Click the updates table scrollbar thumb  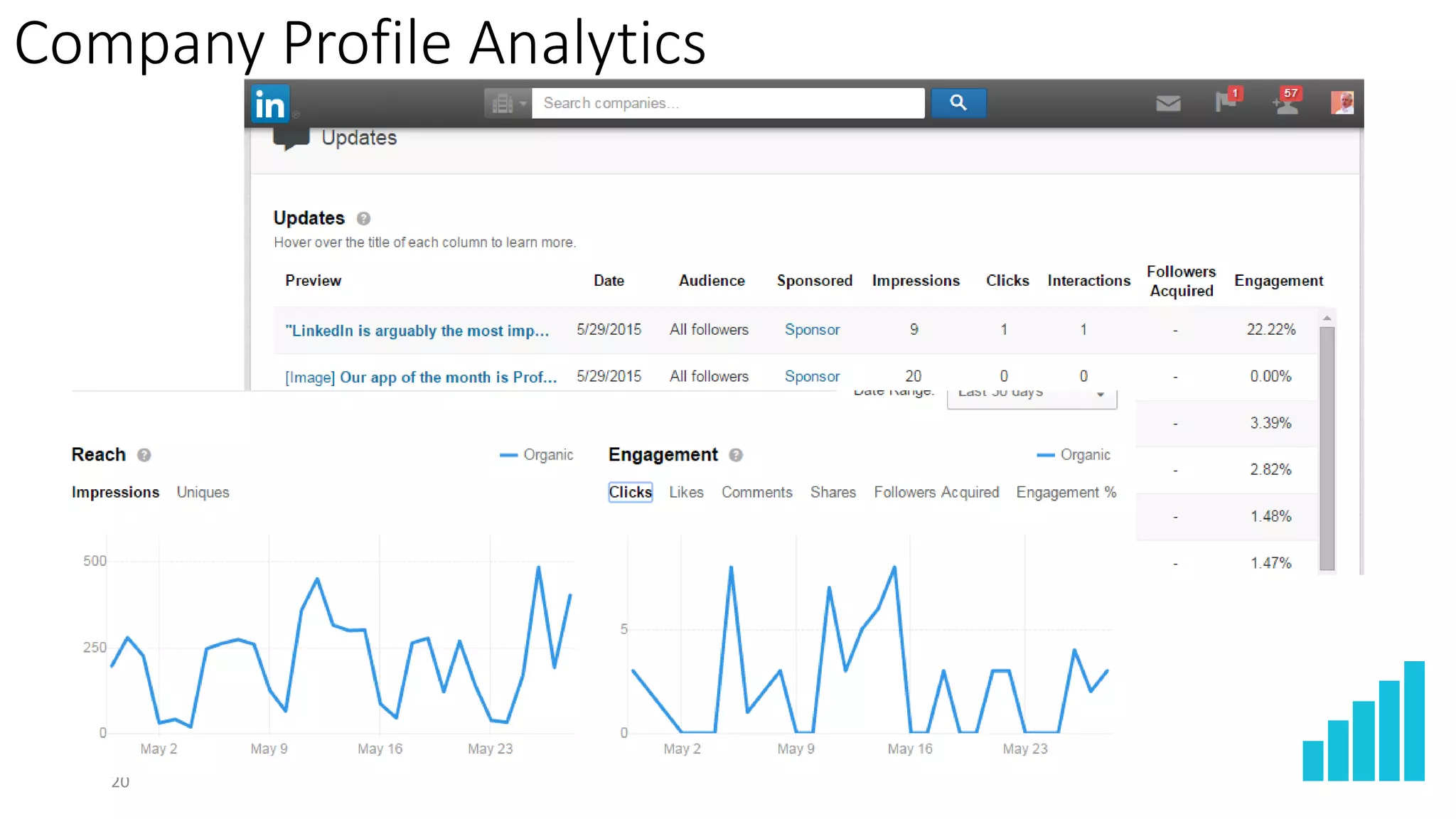[x=1327, y=448]
